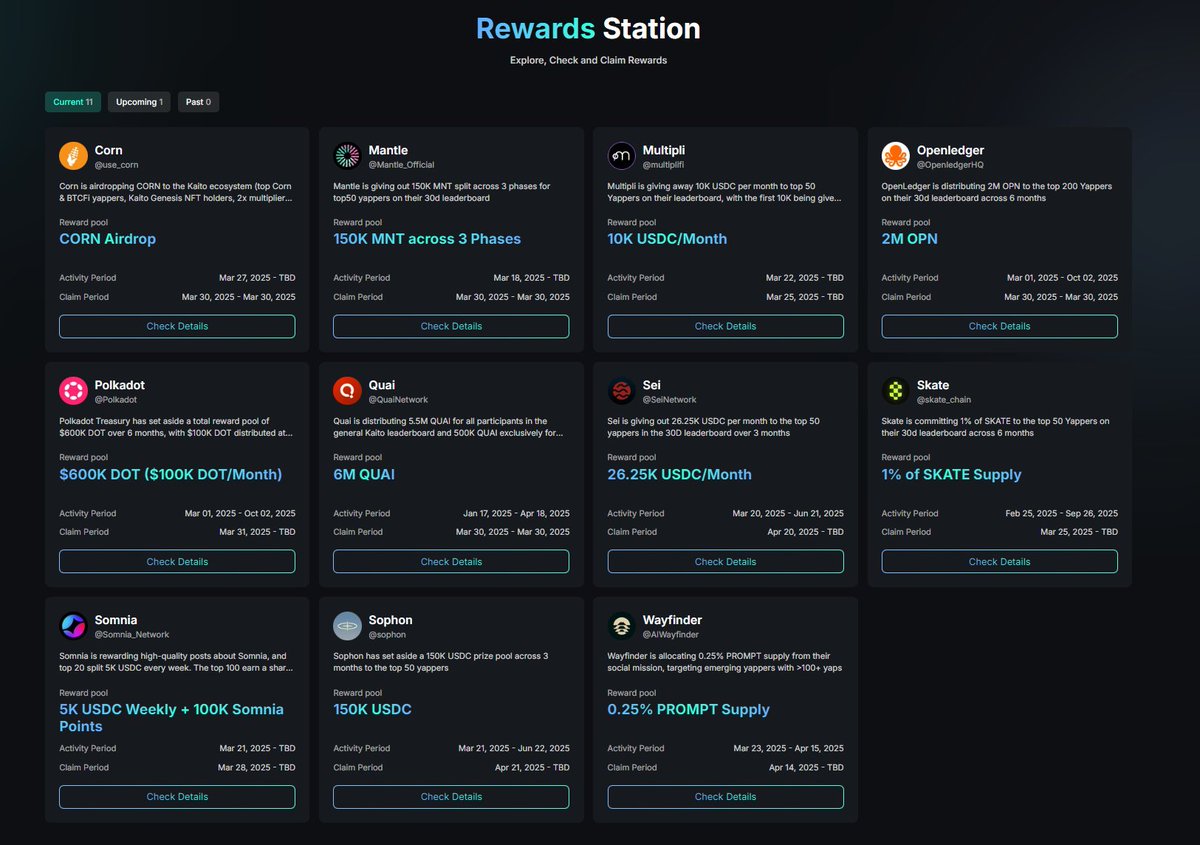The width and height of the screenshot is (1200, 845).
Task: Check Details for the Mantle reward
Action: coord(451,326)
